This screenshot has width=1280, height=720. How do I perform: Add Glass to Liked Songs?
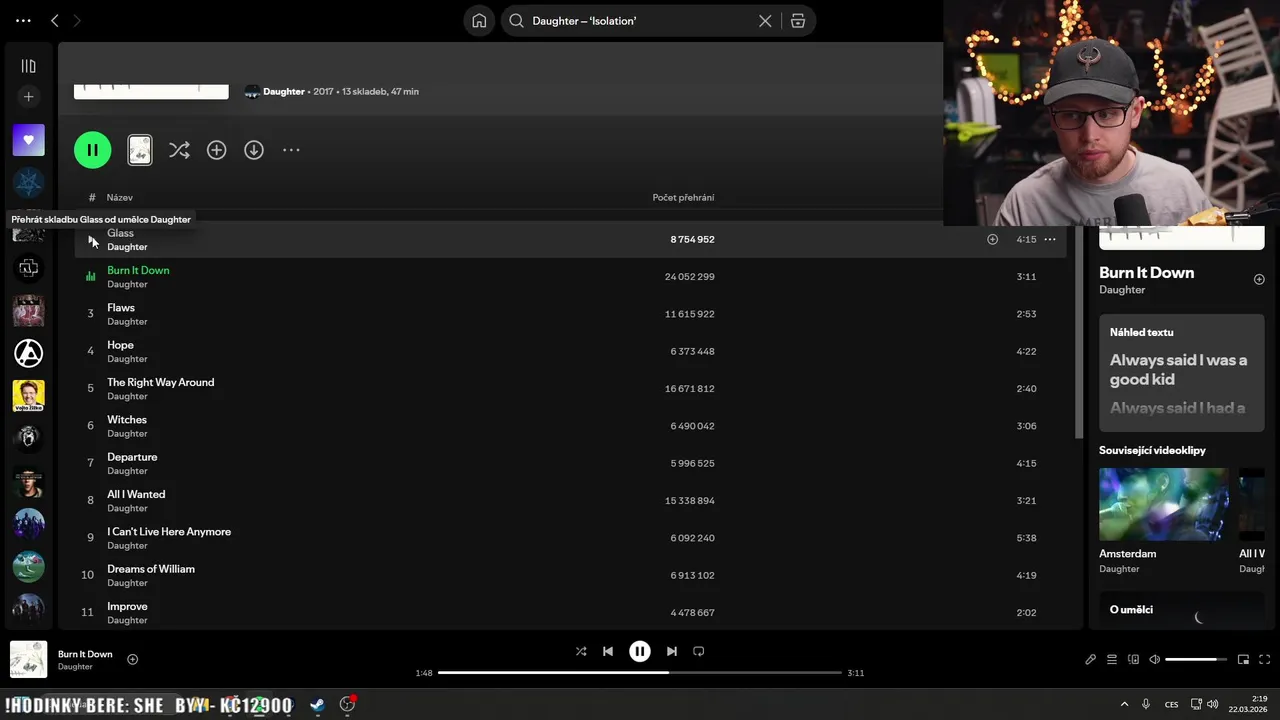(992, 240)
